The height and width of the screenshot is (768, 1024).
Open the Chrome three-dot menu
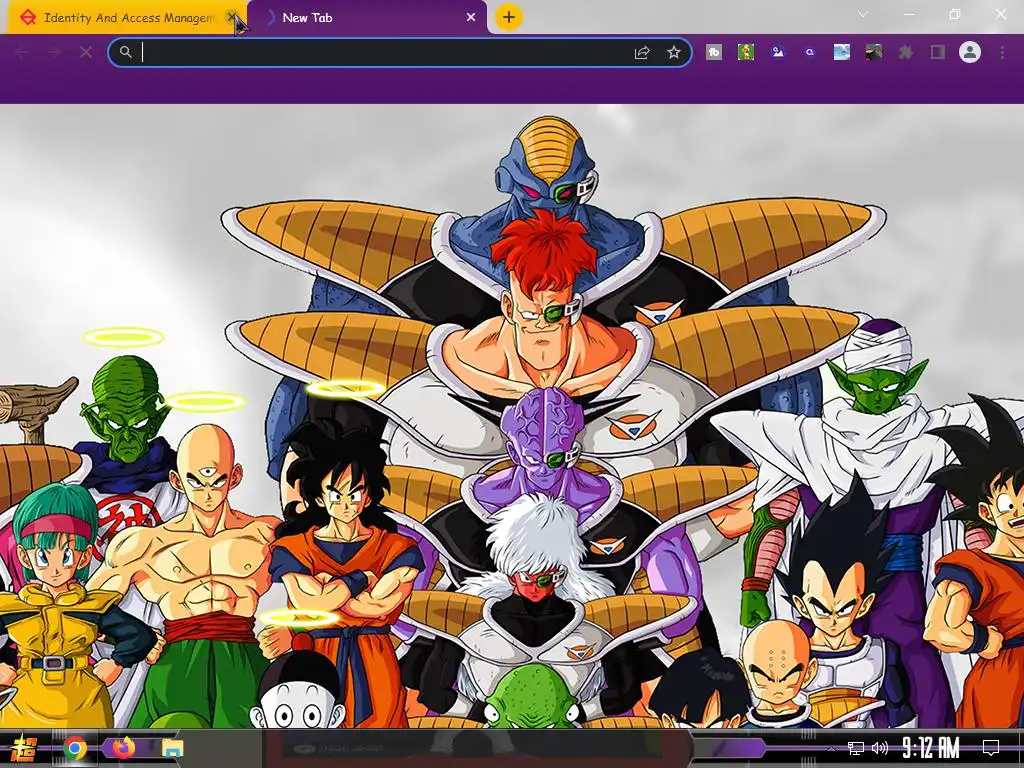point(1002,52)
